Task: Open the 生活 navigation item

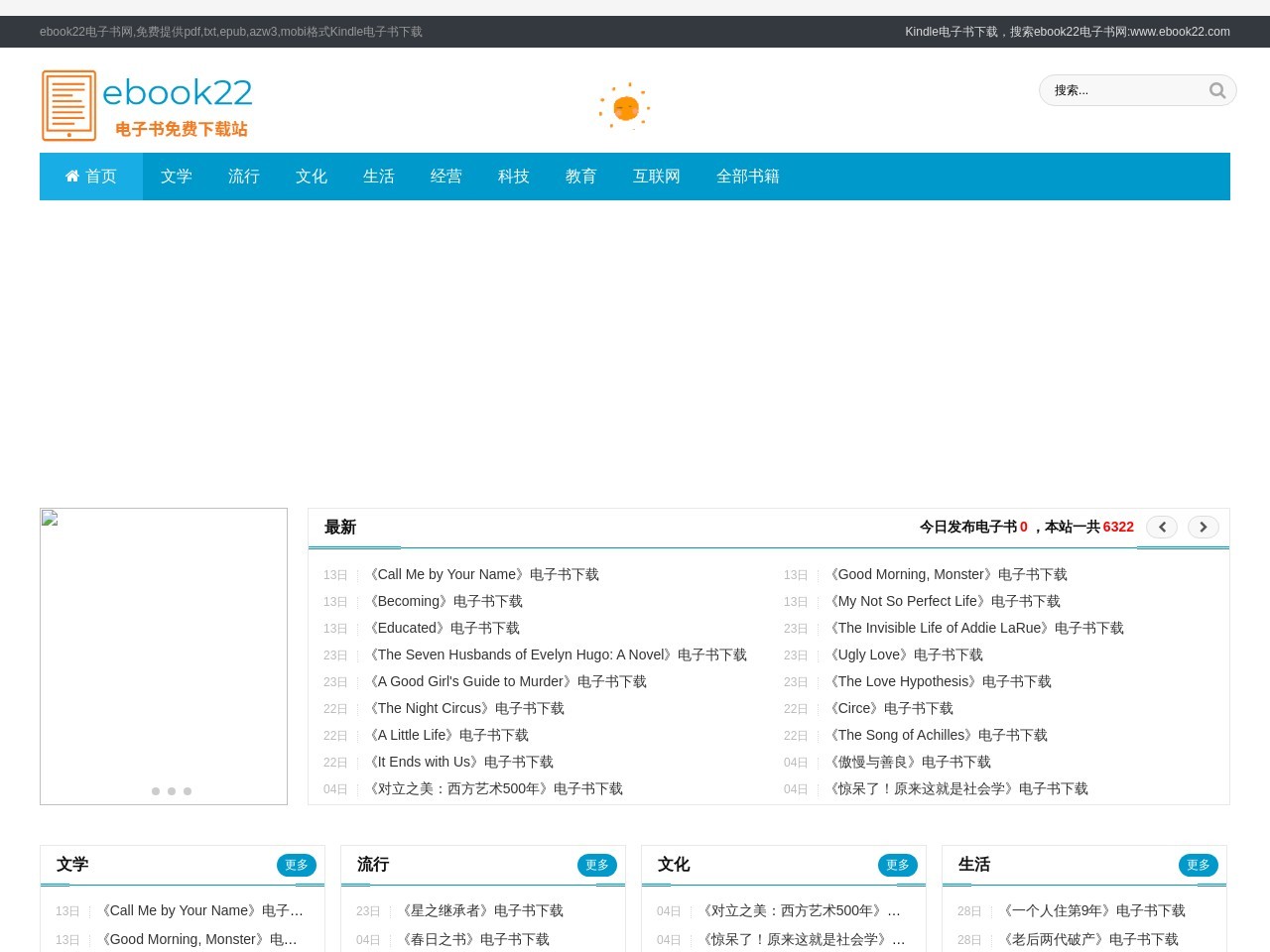Action: pyautogui.click(x=379, y=177)
